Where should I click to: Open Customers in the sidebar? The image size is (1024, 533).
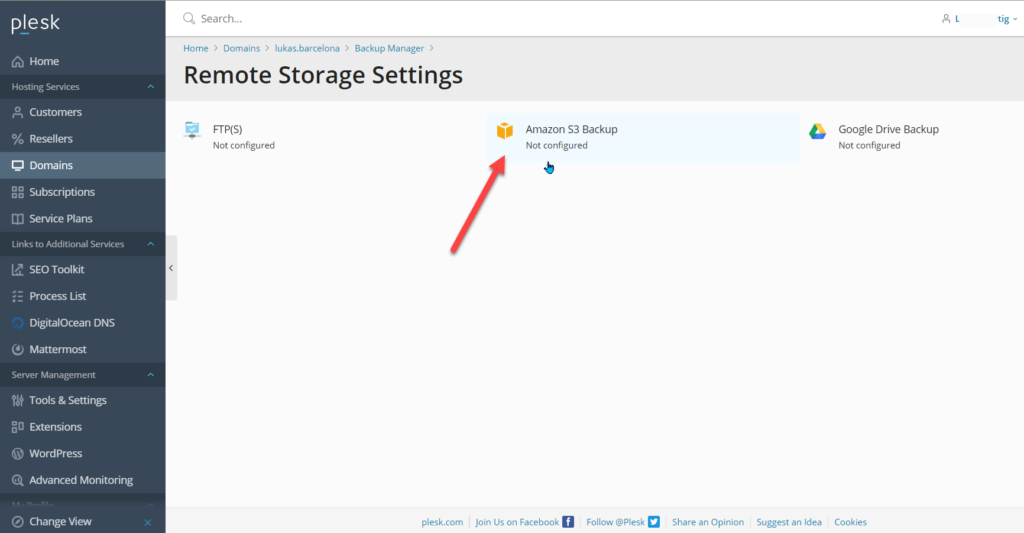coord(82,112)
